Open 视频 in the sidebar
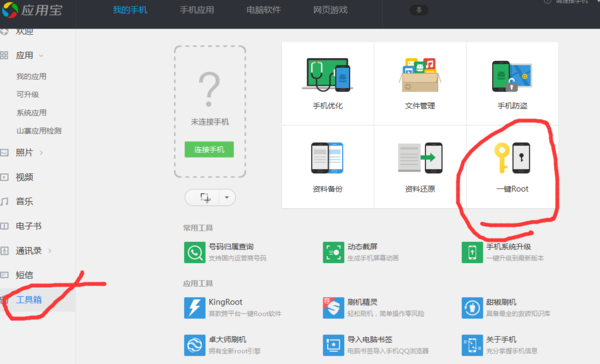600x364 pixels. click(x=24, y=177)
